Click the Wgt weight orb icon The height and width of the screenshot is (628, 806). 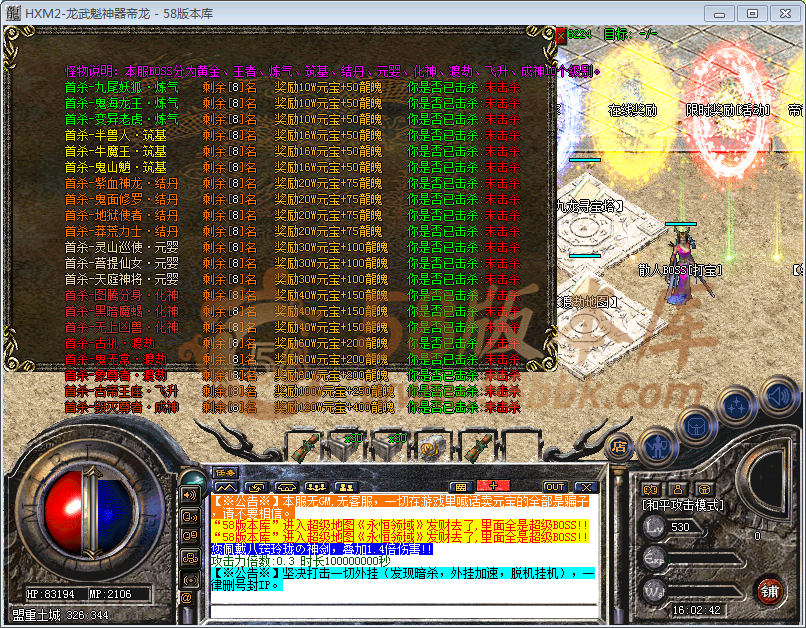point(654,590)
